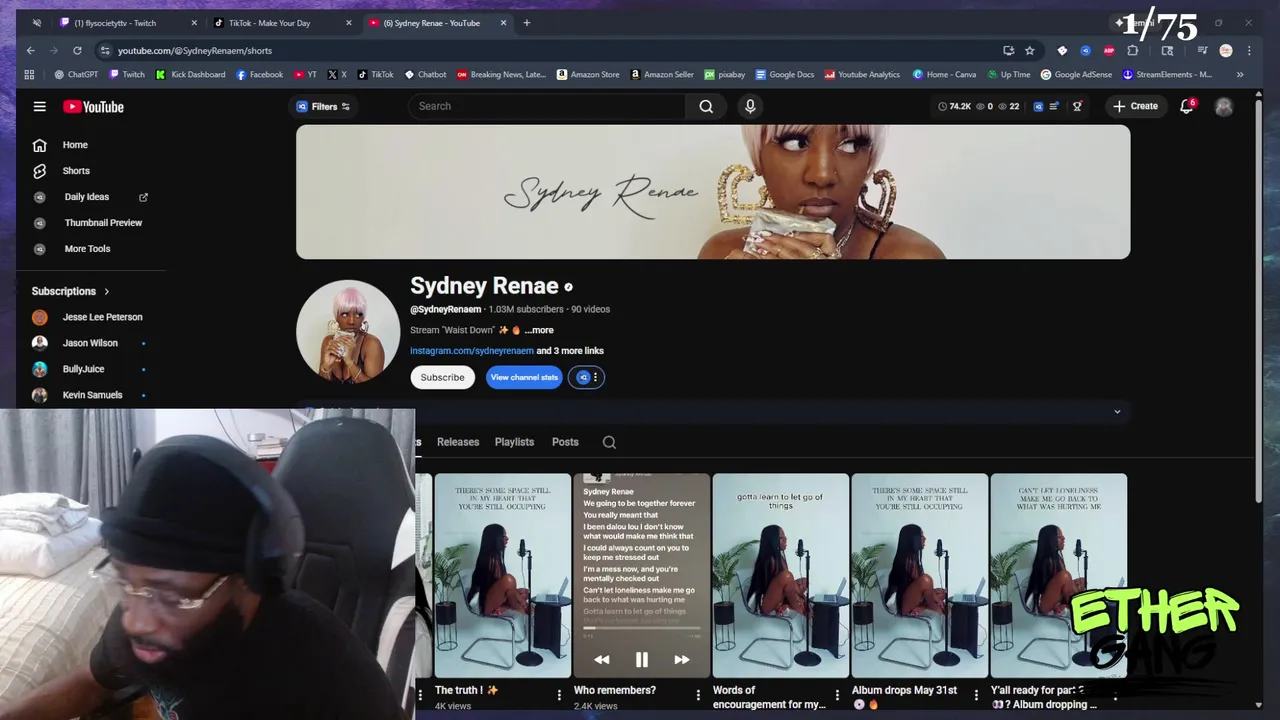Switch to the Releases tab
Viewport: 1280px width, 720px height.
pos(458,442)
